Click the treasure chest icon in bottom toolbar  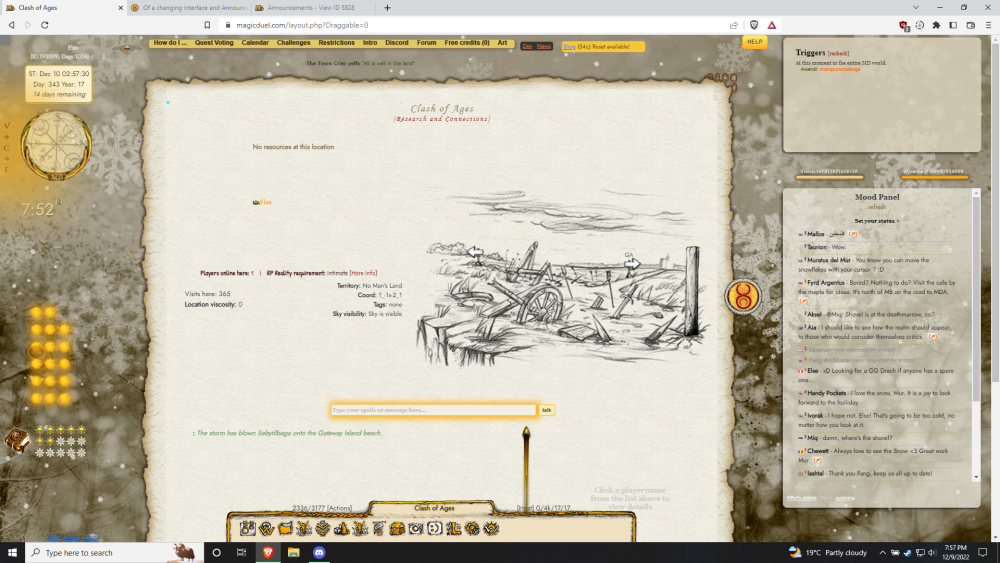(x=396, y=528)
